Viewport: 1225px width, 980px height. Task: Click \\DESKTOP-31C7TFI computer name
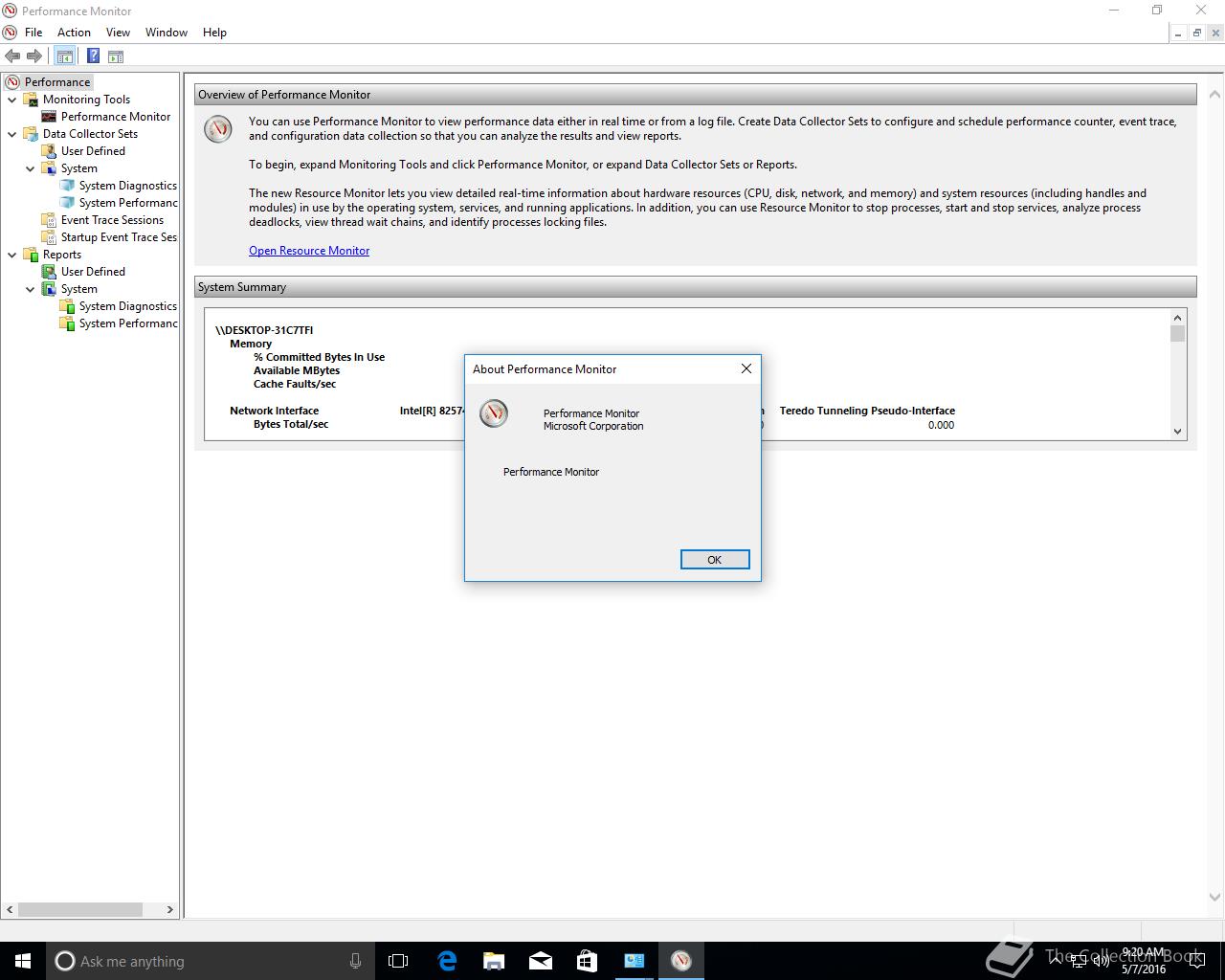[x=264, y=330]
